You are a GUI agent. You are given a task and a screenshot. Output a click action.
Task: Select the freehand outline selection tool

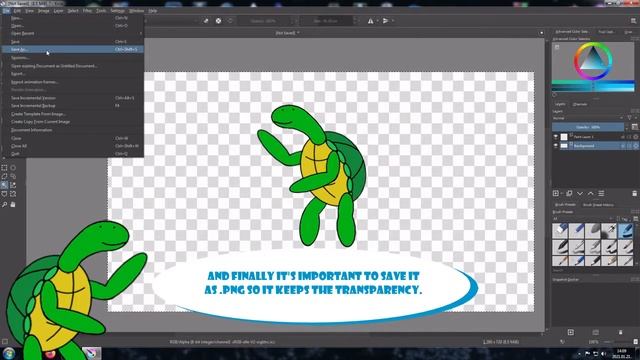[13, 176]
